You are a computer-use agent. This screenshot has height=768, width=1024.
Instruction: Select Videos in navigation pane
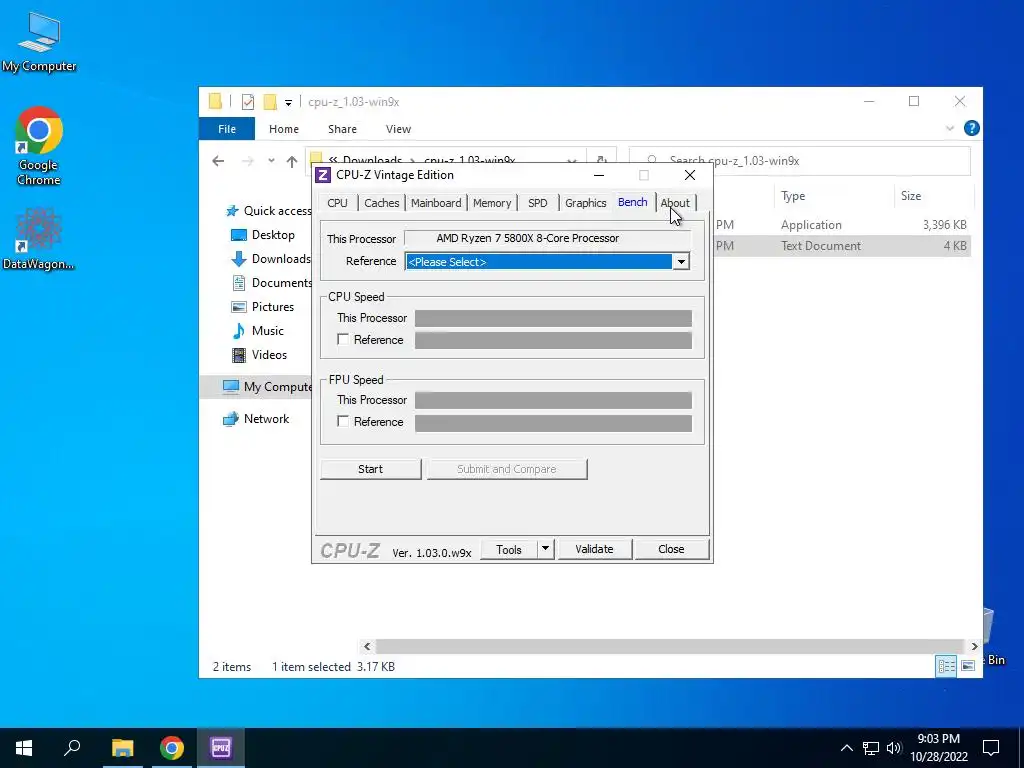(x=259, y=355)
